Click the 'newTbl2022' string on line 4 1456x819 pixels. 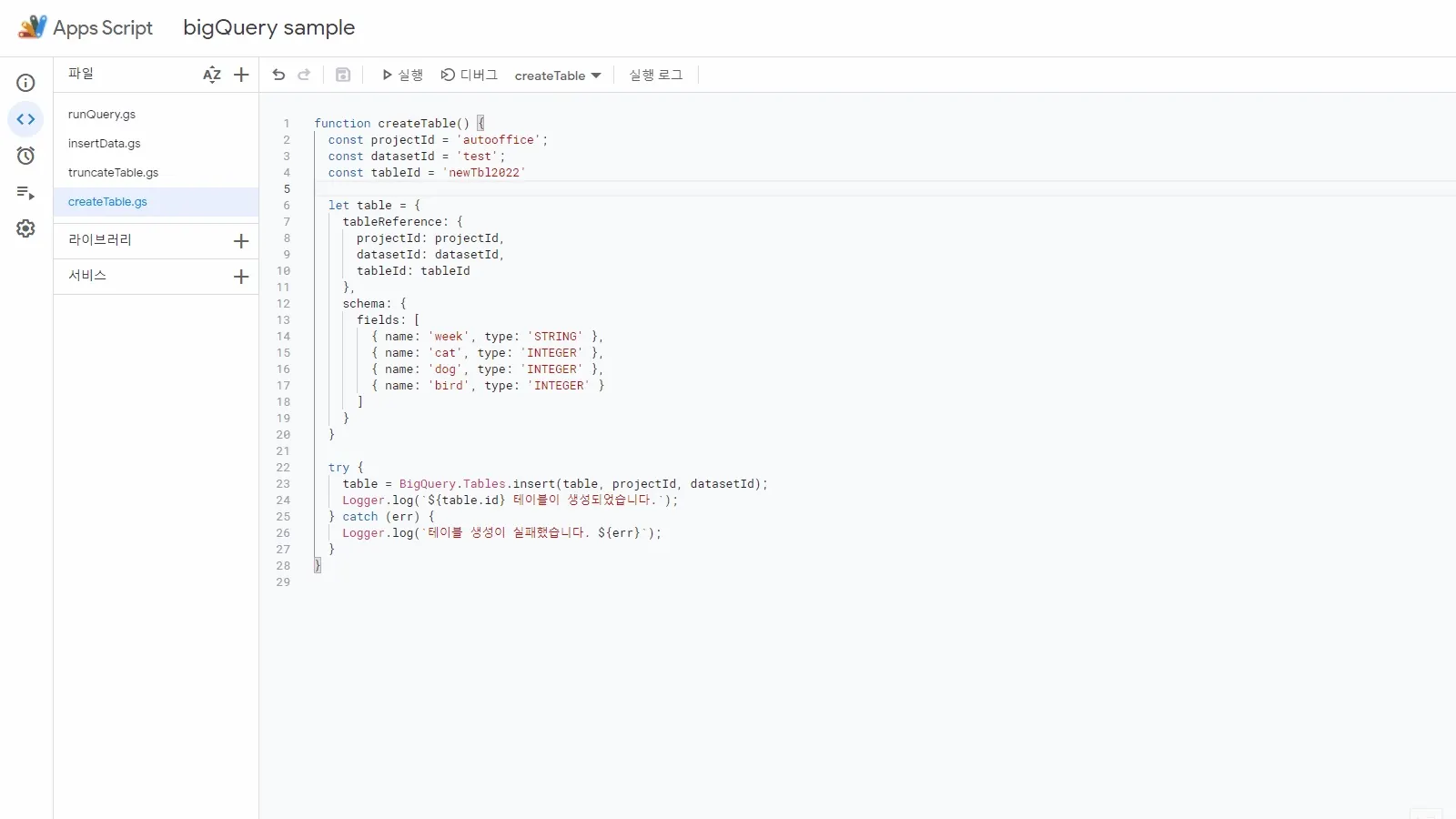click(x=484, y=173)
